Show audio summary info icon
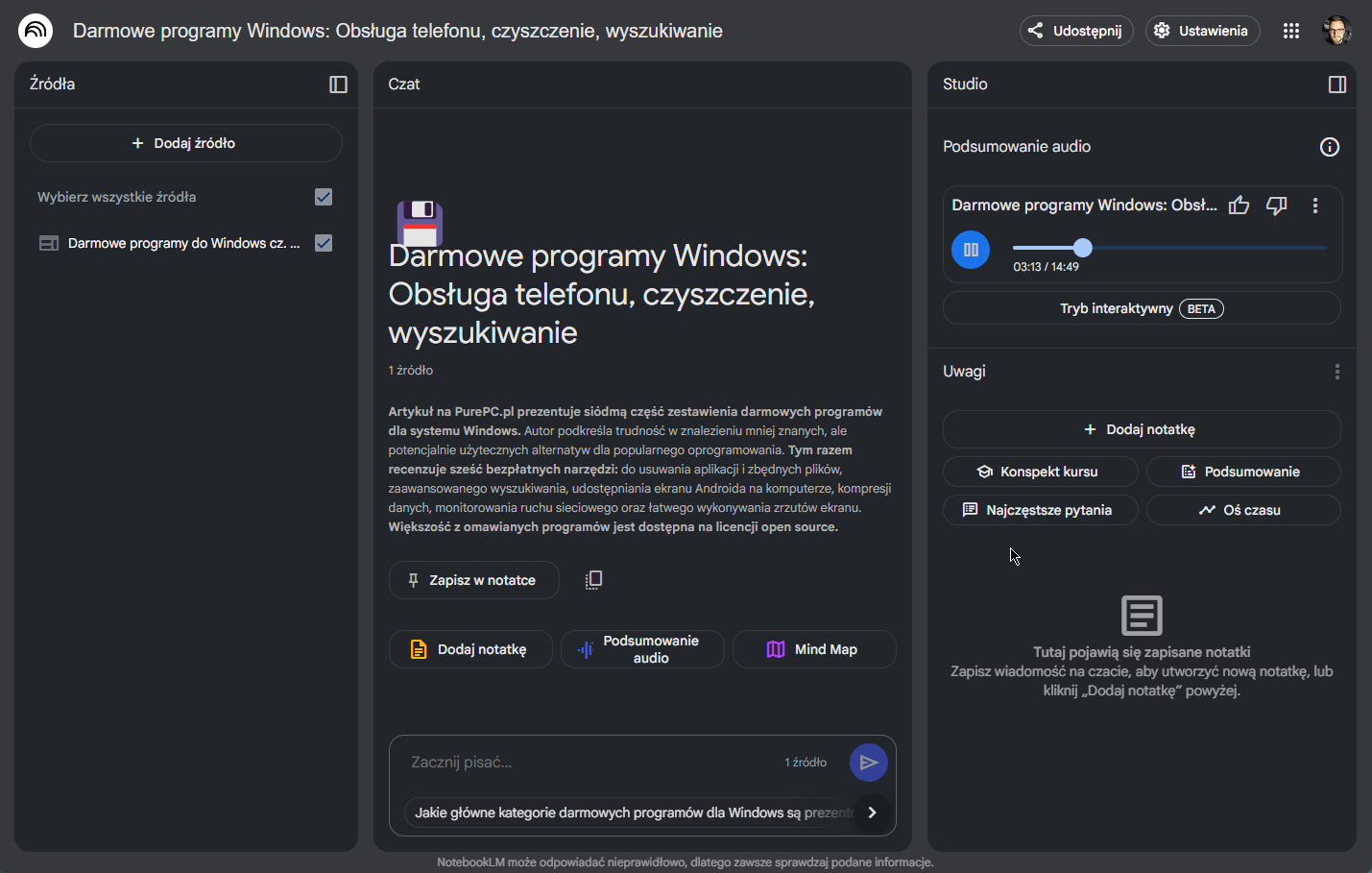1372x873 pixels. click(1329, 147)
